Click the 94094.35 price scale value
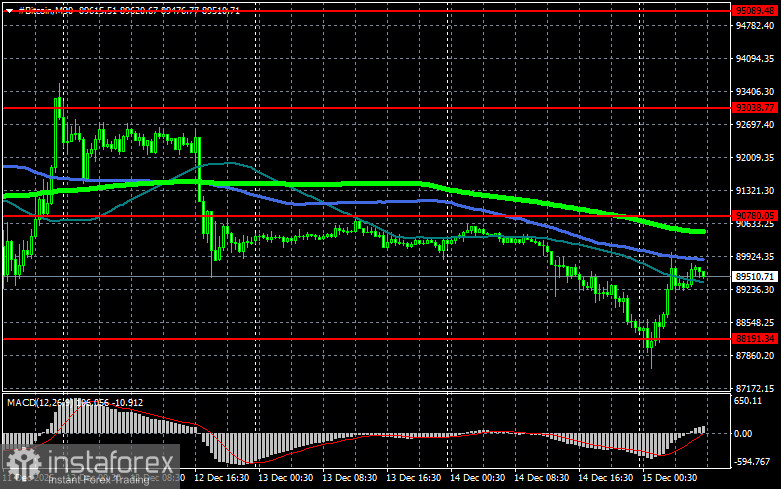Image resolution: width=781 pixels, height=489 pixels. coord(755,59)
